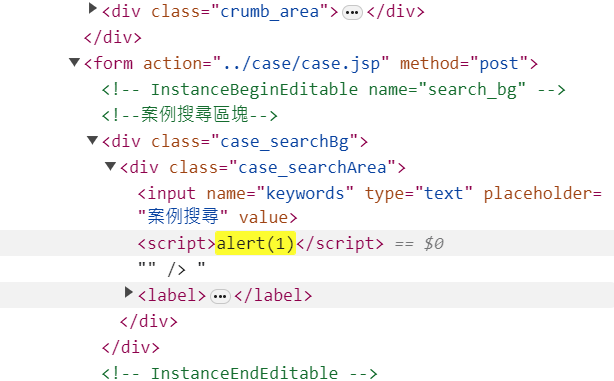Viewport: 614px width, 381px height.
Task: Click the closing </div> below crumb_area
Action: 113,38
